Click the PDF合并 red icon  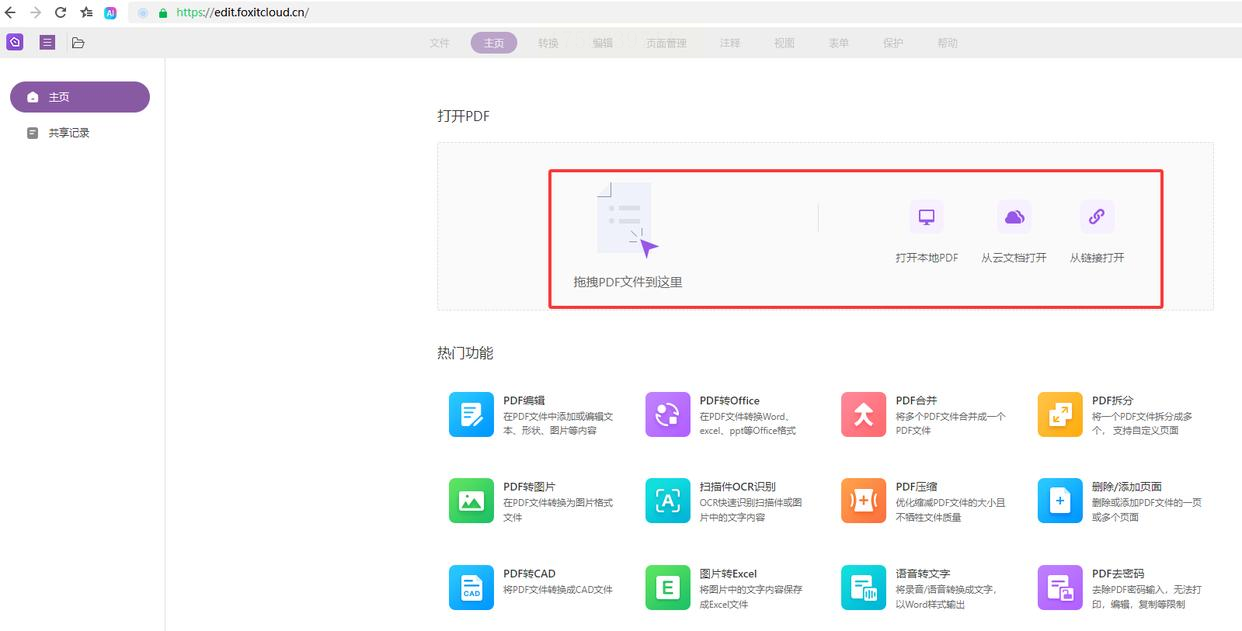point(863,414)
